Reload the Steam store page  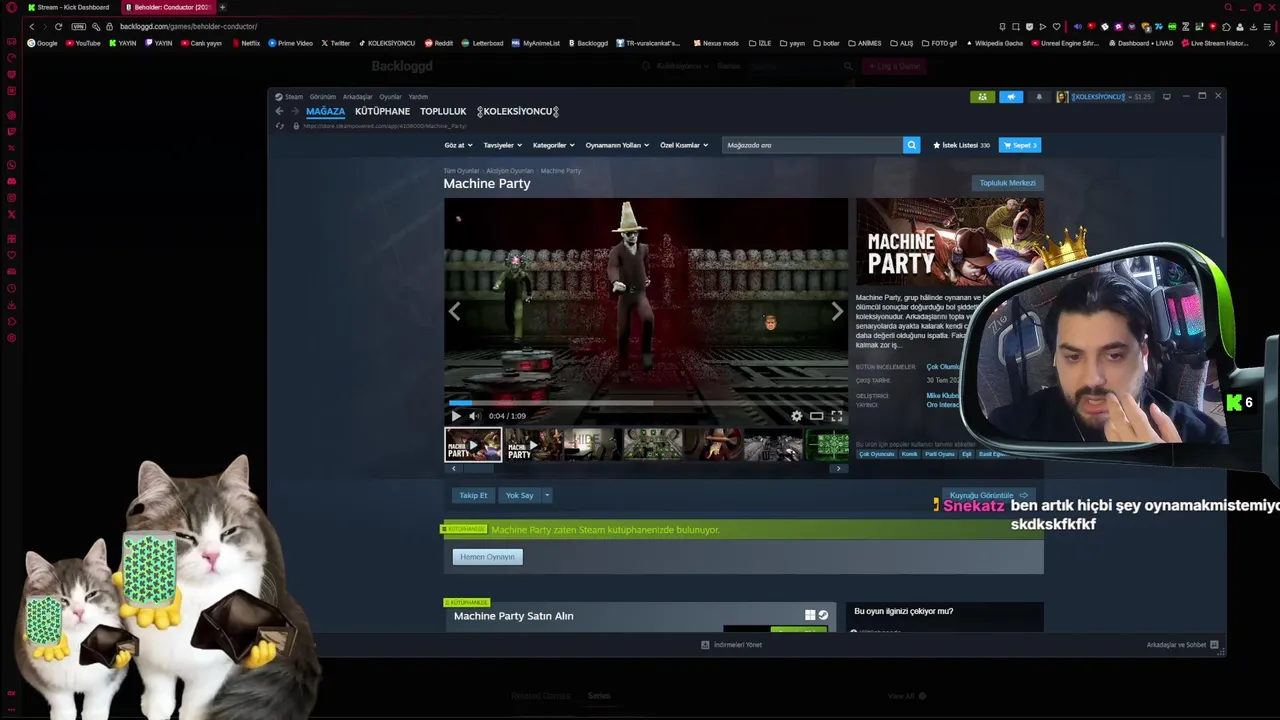[280, 126]
